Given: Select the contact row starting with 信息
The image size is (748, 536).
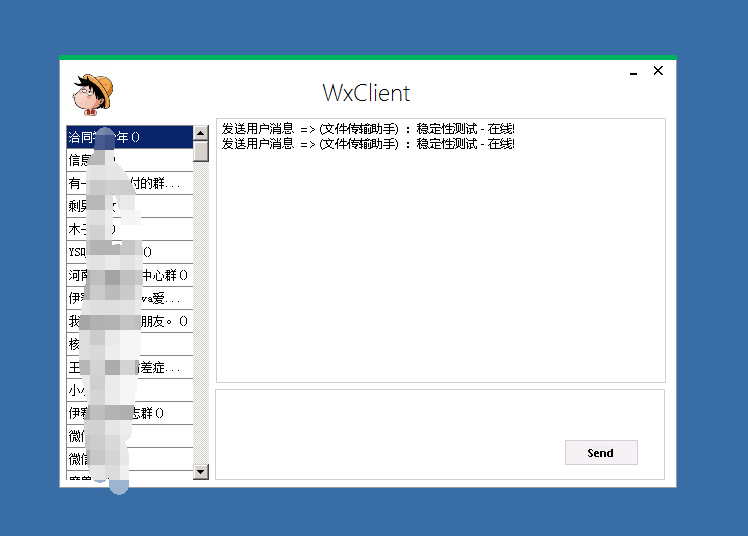Looking at the screenshot, I should click(x=130, y=160).
